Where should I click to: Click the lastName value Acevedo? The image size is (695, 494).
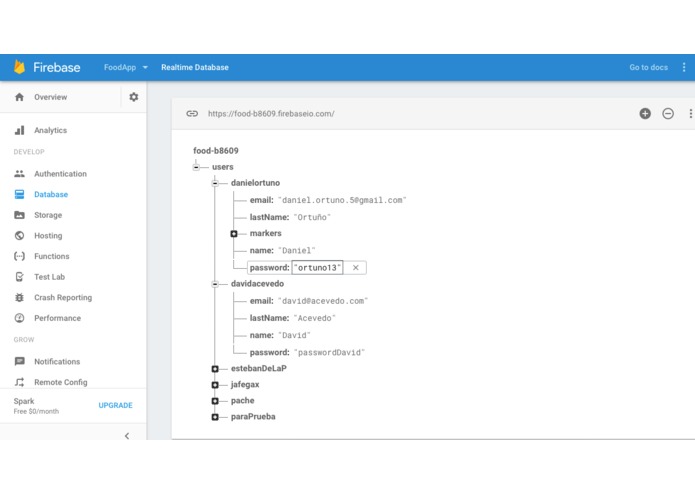[x=315, y=318]
